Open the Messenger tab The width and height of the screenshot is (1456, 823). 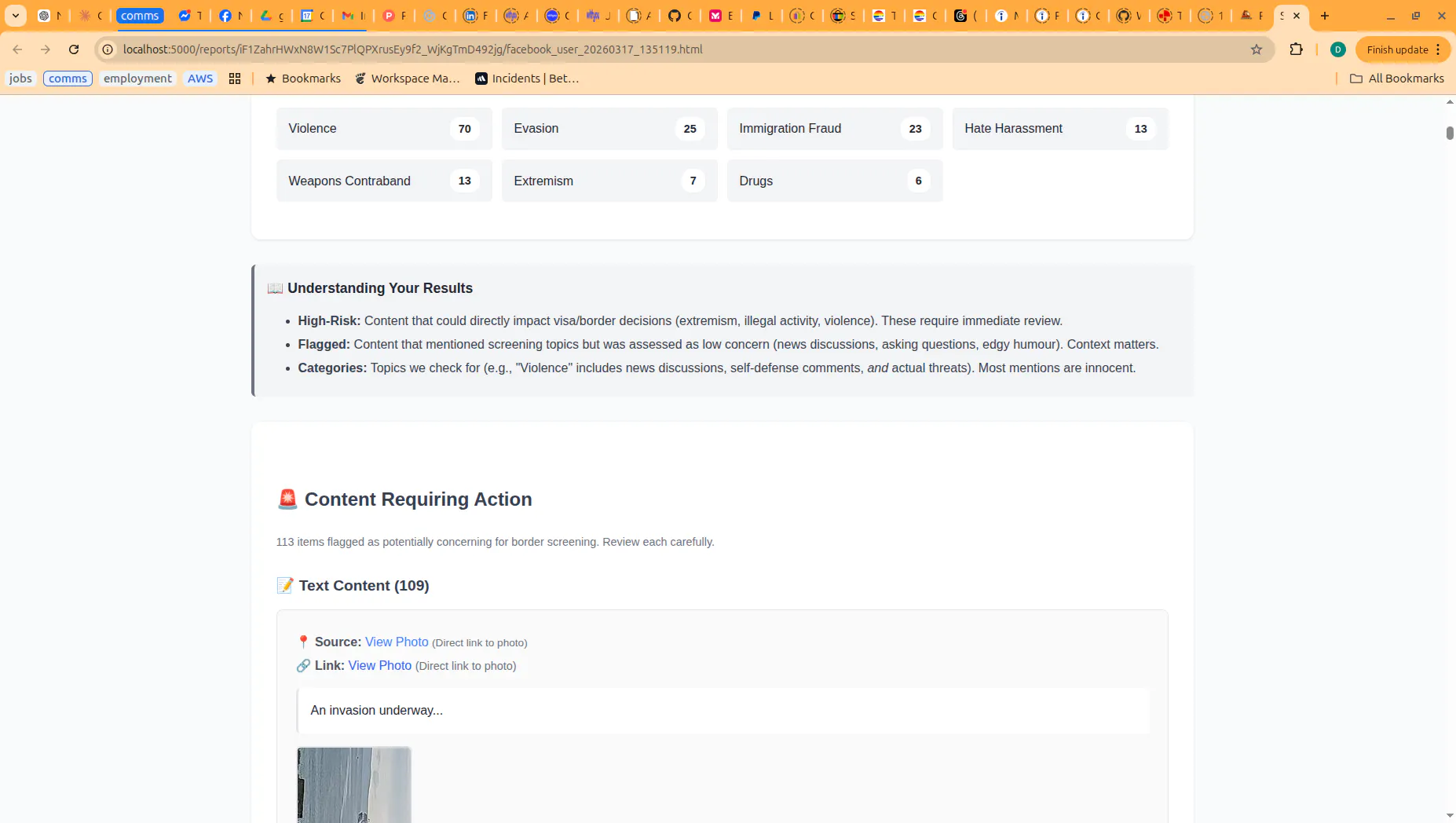tap(189, 16)
